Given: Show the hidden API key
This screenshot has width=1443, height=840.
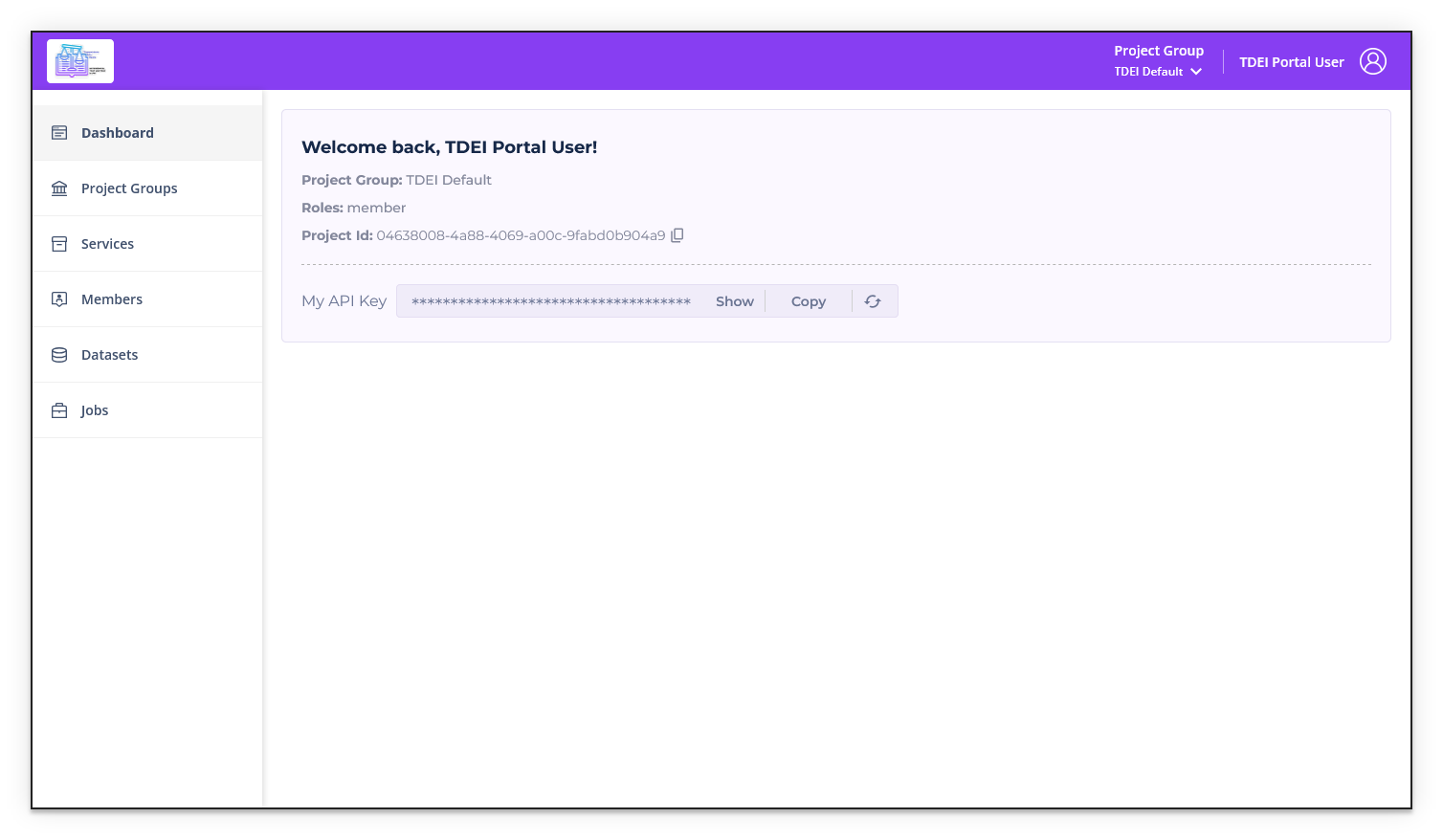Looking at the screenshot, I should pos(733,300).
